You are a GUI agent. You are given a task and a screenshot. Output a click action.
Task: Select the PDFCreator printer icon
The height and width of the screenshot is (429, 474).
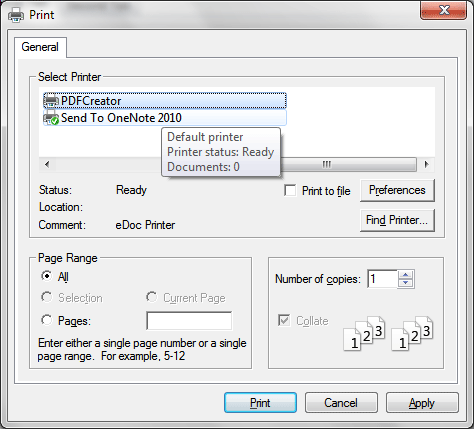pos(52,101)
